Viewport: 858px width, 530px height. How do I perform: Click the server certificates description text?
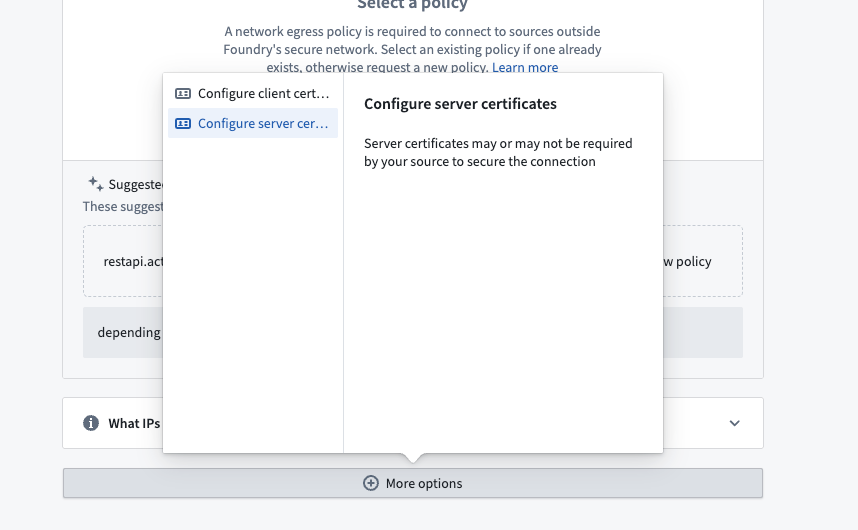(498, 152)
